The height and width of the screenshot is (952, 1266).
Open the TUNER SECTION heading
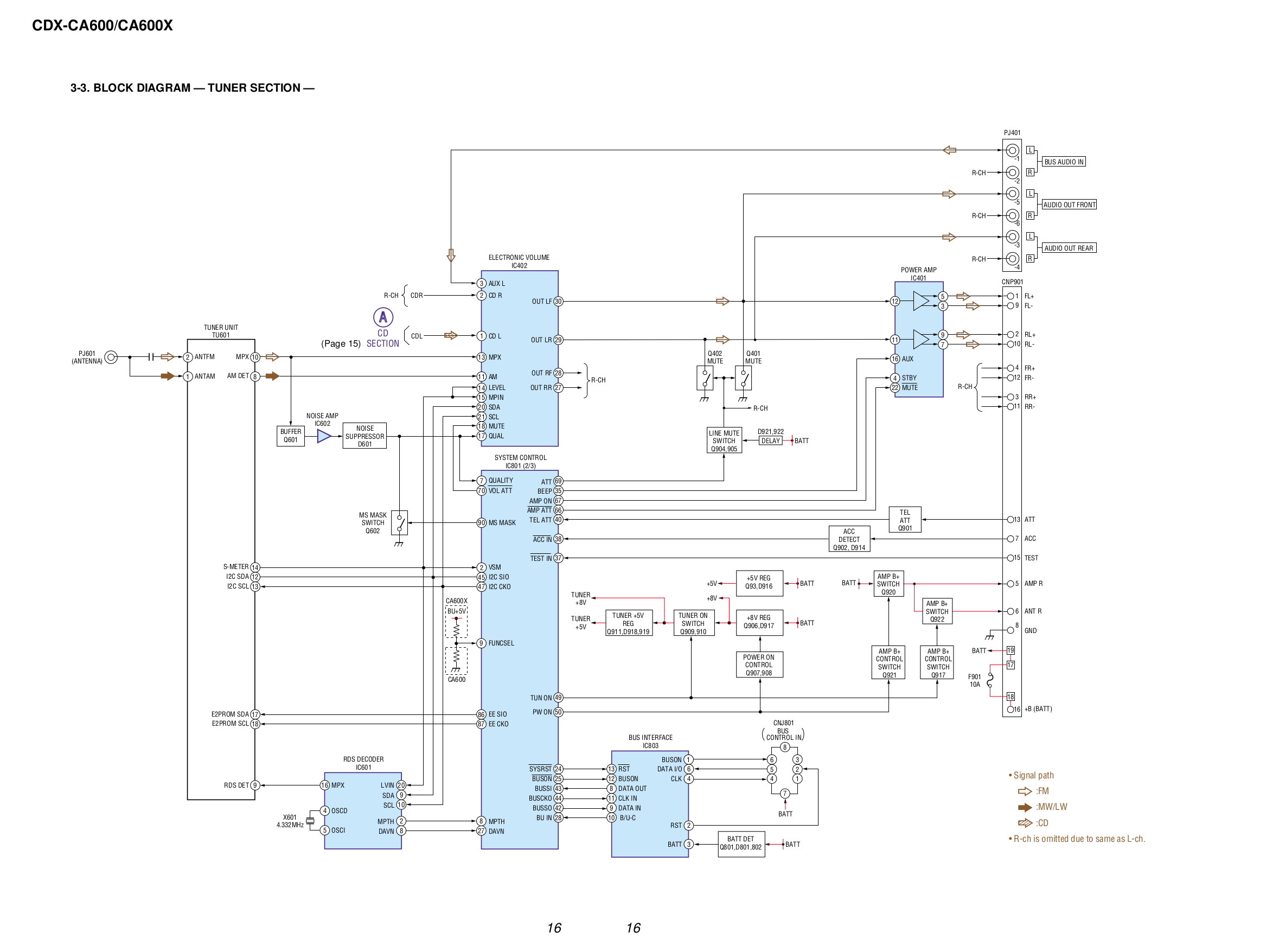tap(191, 87)
